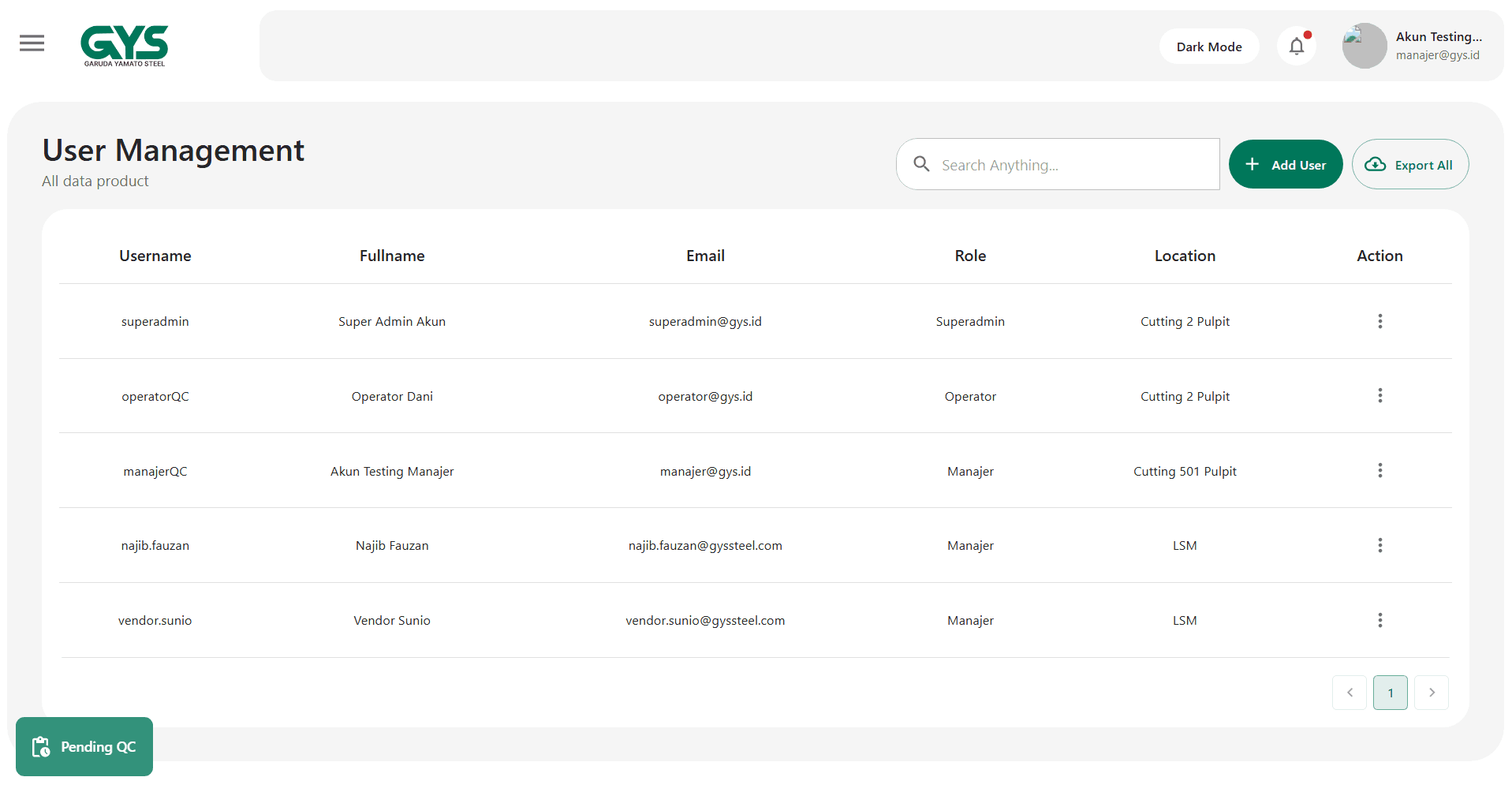
Task: Open the hamburger sidebar menu
Action: coord(32,43)
